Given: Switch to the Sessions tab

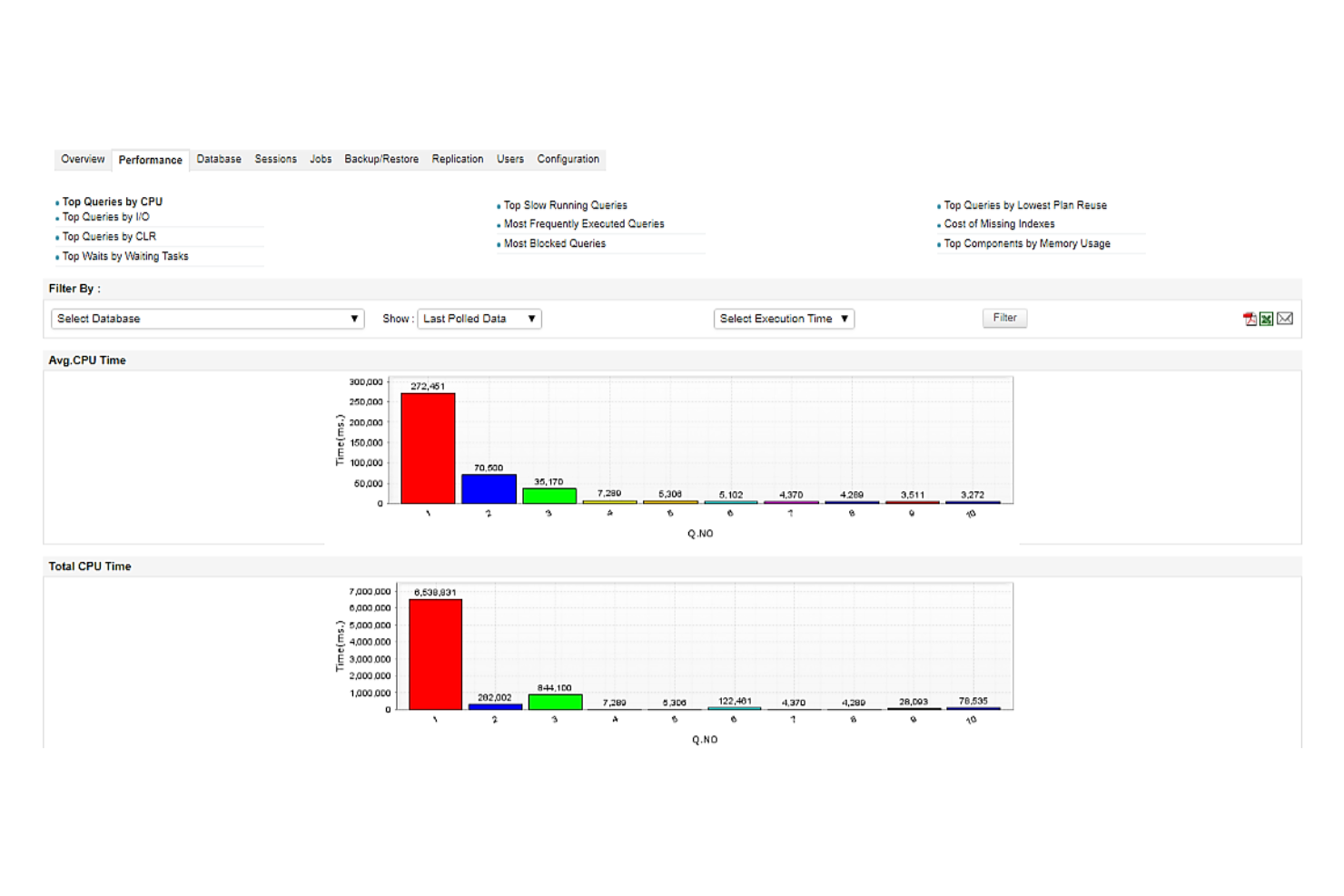Looking at the screenshot, I should click(275, 159).
